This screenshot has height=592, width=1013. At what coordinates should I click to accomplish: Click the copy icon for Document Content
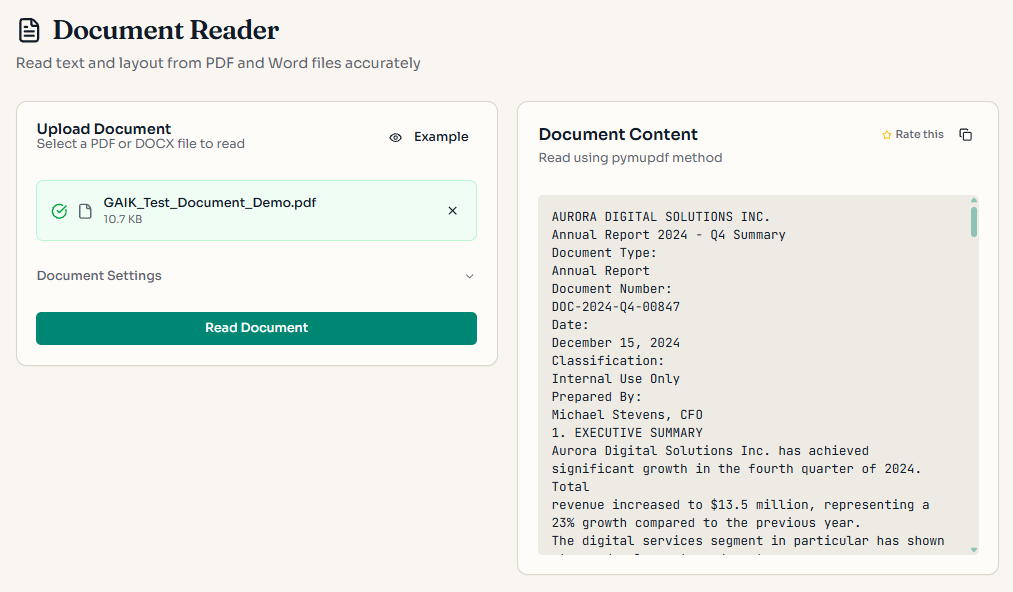(965, 133)
